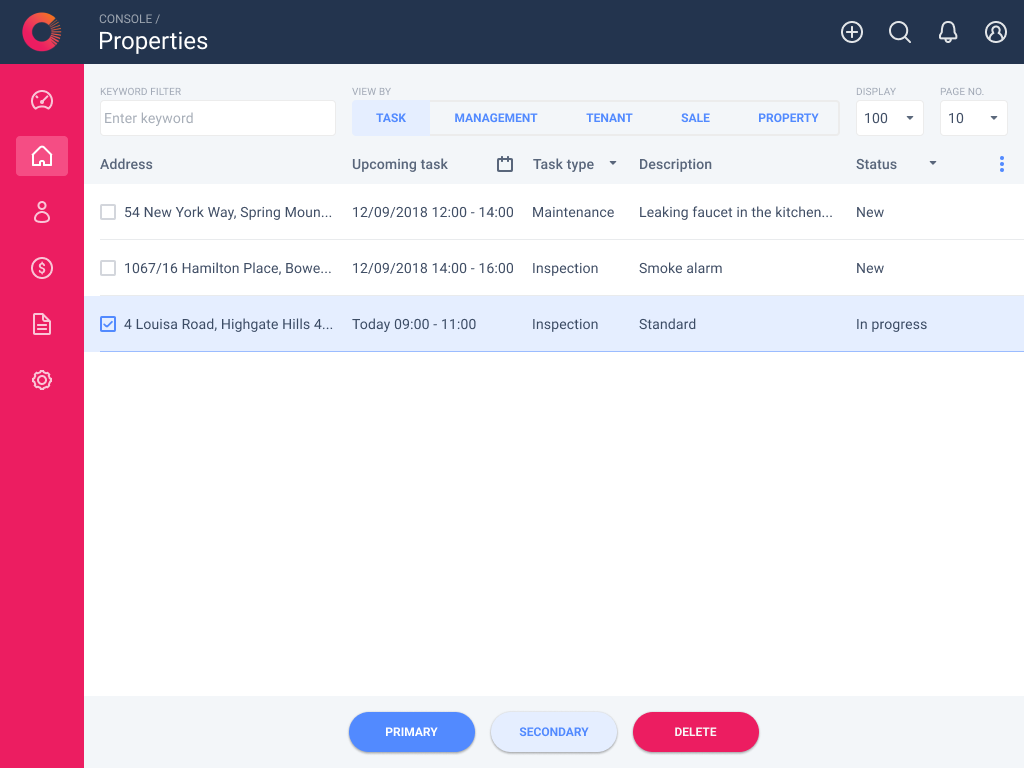Click the Standard description cell
The image size is (1024, 768).
(667, 324)
